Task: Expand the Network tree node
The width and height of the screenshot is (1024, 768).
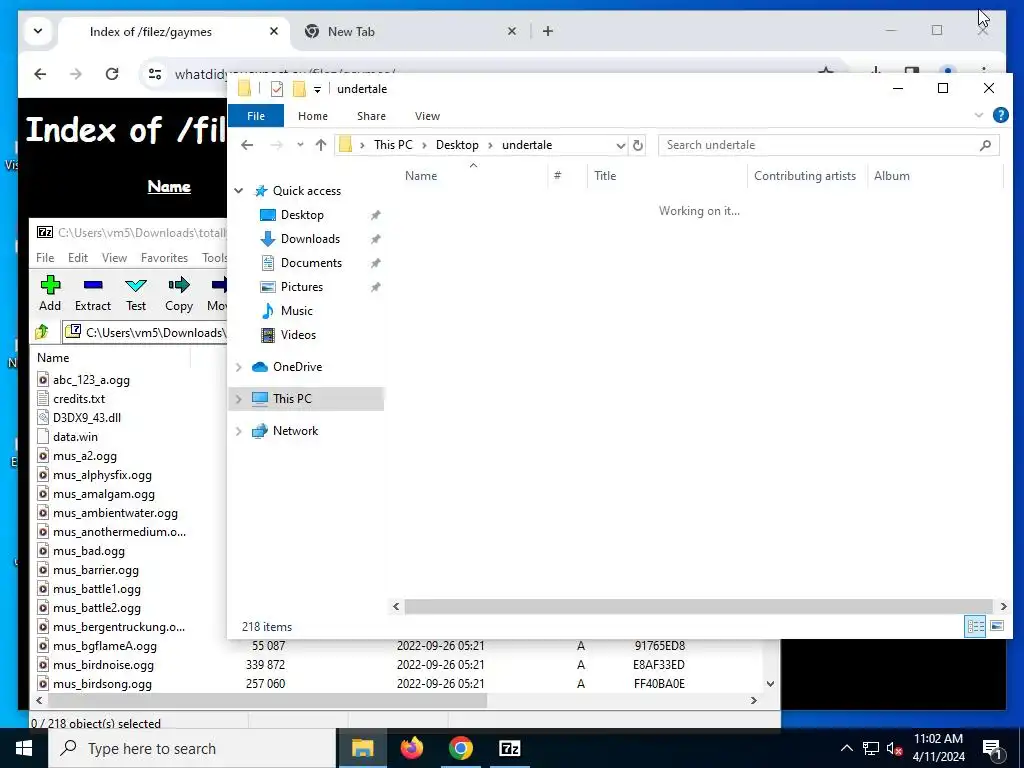Action: point(239,431)
